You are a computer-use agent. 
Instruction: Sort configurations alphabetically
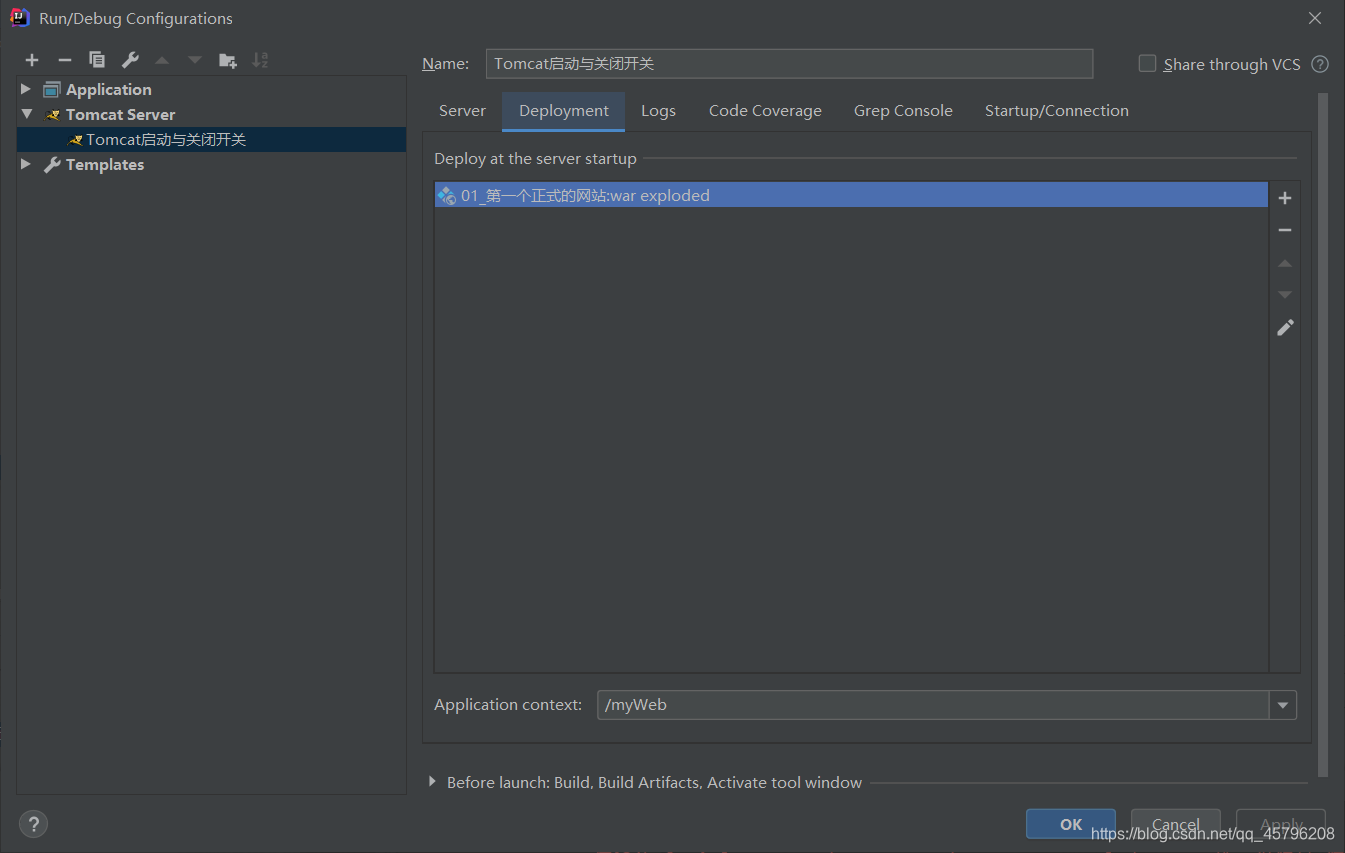point(260,60)
